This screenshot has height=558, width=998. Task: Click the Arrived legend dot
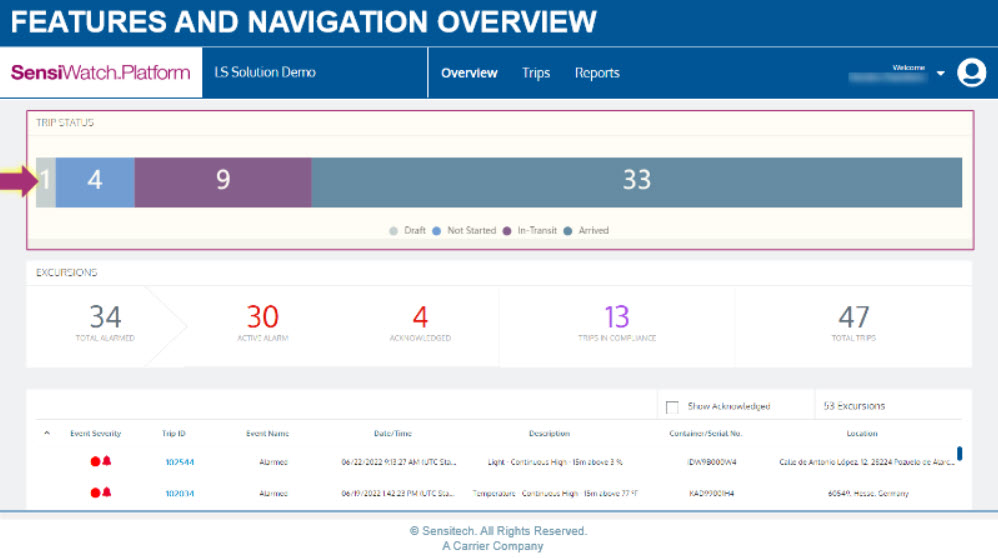568,231
